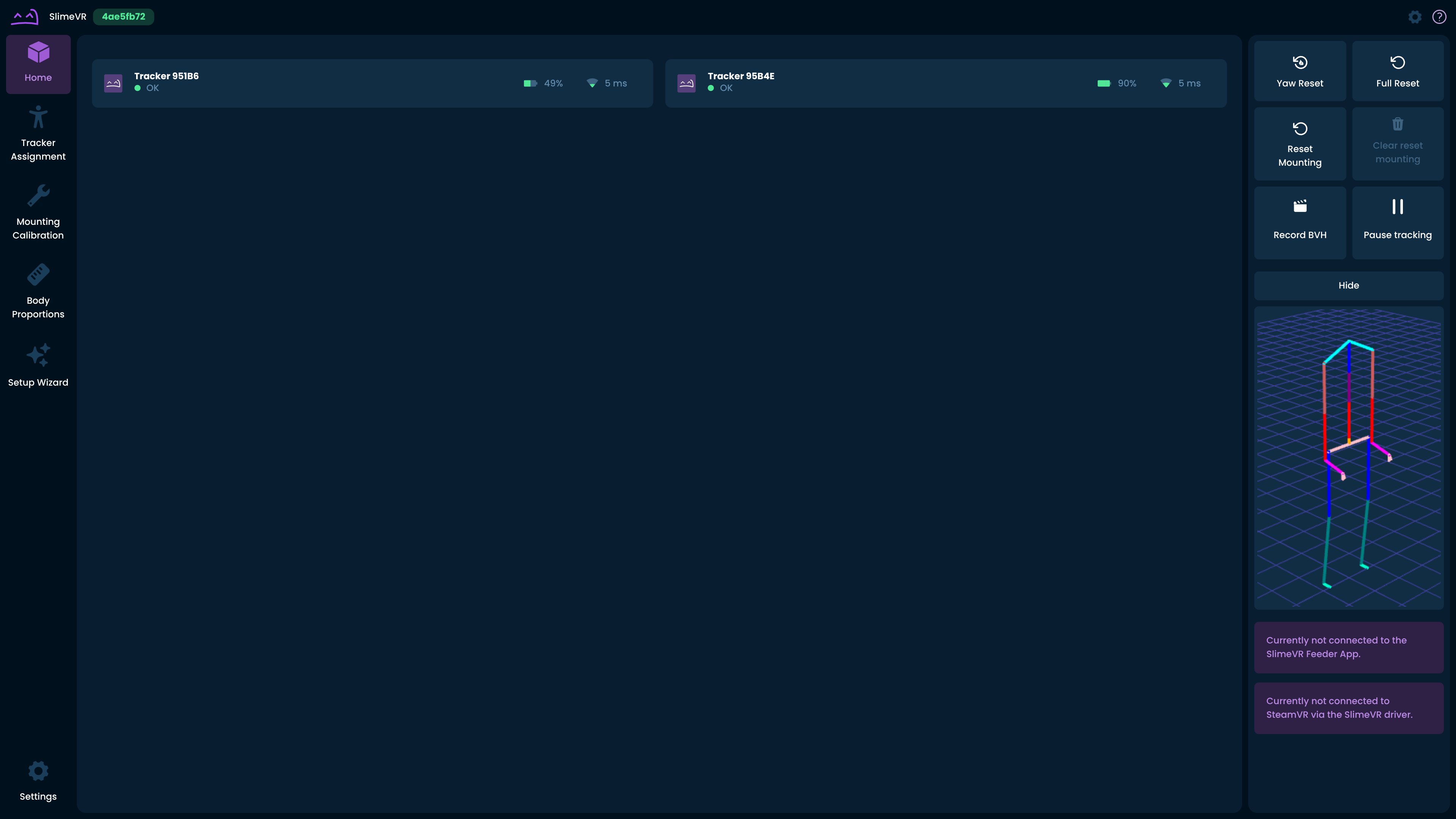Screen dimensions: 1456x819
Task: Open Mounting Calibration wrench page
Action: pos(38,212)
